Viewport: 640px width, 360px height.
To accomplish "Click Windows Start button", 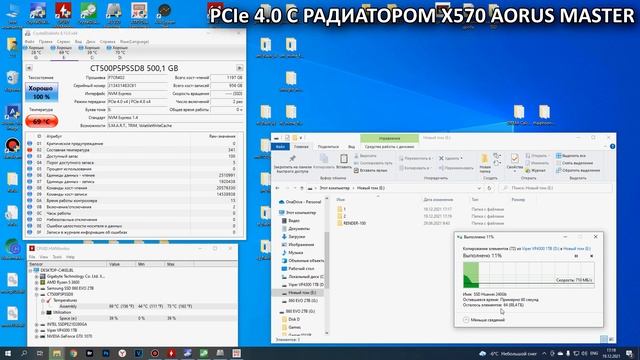I will click(8, 353).
